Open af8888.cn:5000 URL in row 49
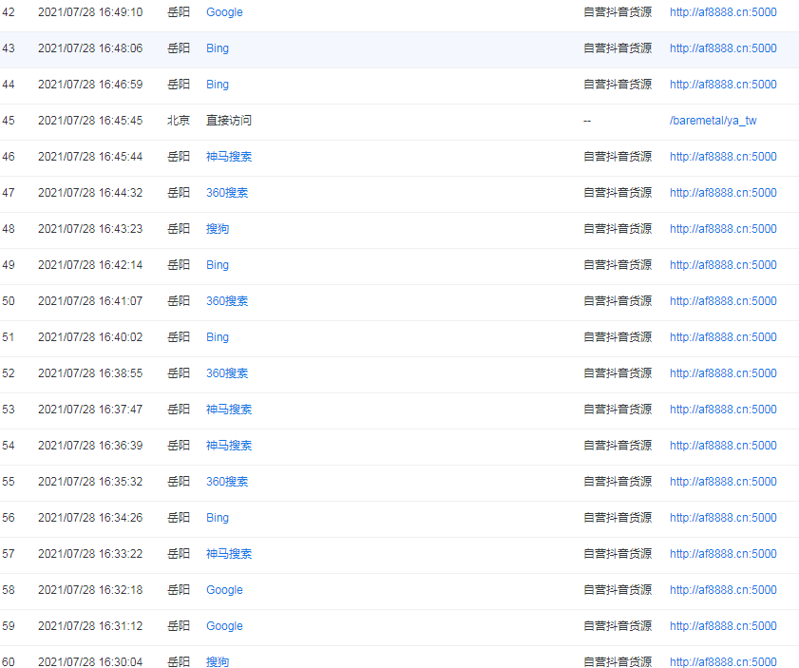The width and height of the screenshot is (799, 668). (x=723, y=265)
